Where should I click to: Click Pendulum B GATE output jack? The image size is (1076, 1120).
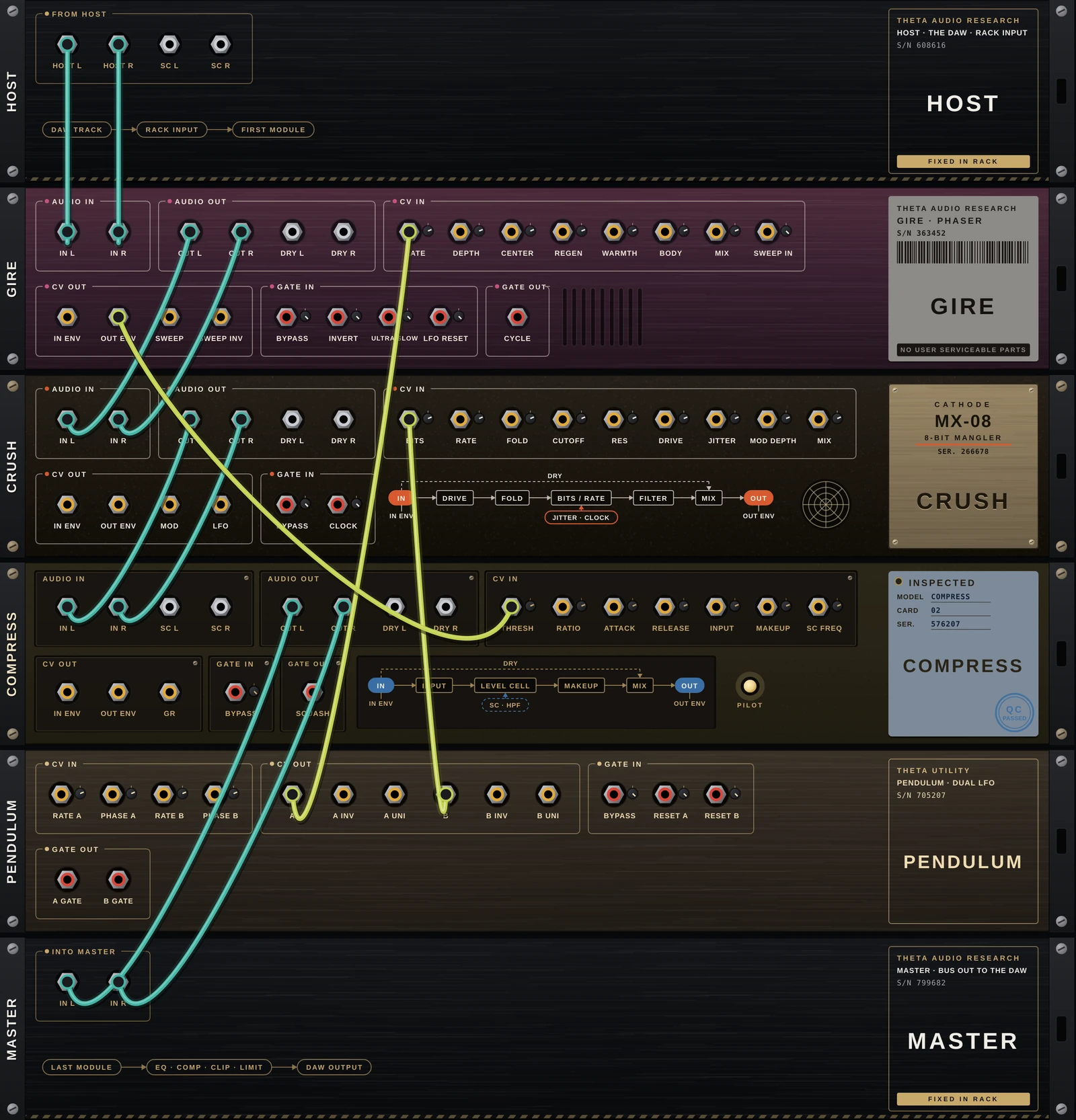click(118, 879)
